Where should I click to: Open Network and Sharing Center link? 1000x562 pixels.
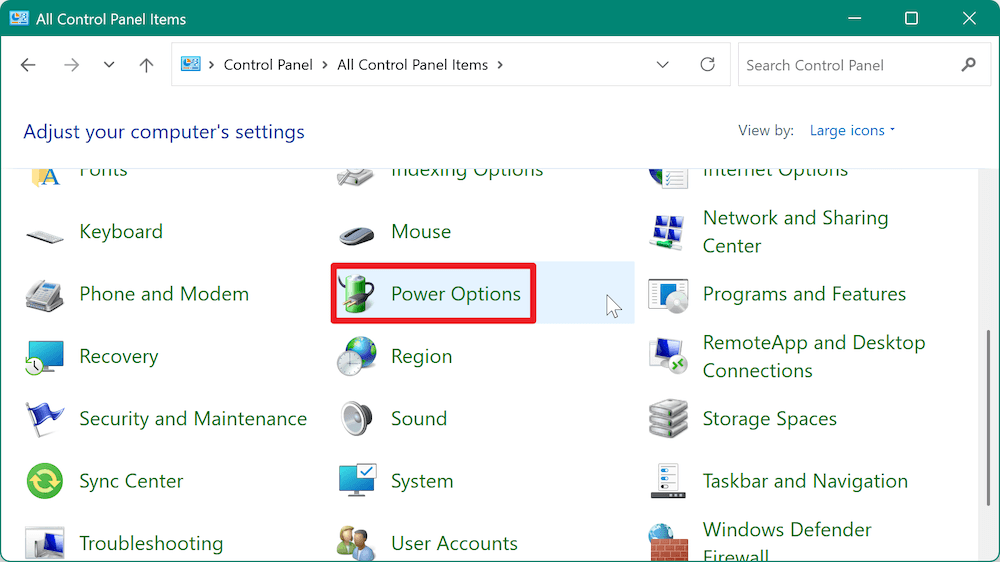[795, 232]
